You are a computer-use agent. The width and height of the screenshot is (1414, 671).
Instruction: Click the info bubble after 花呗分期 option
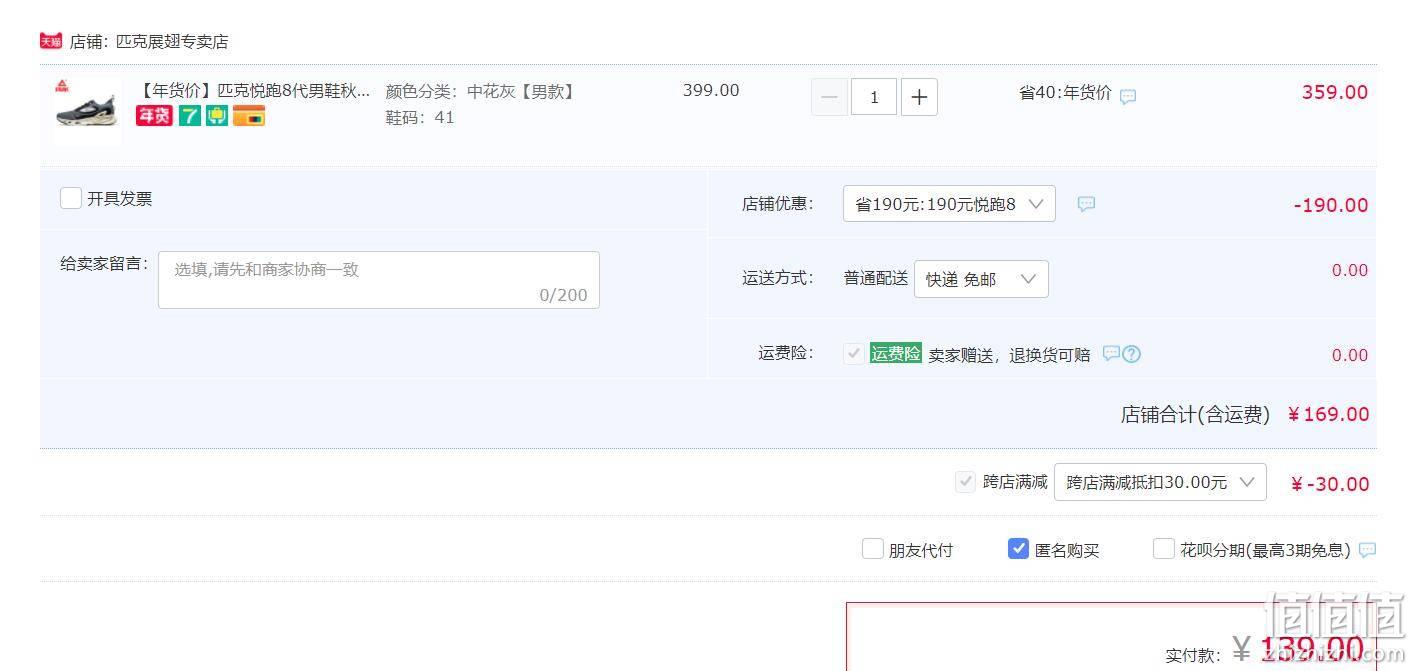tap(1368, 550)
